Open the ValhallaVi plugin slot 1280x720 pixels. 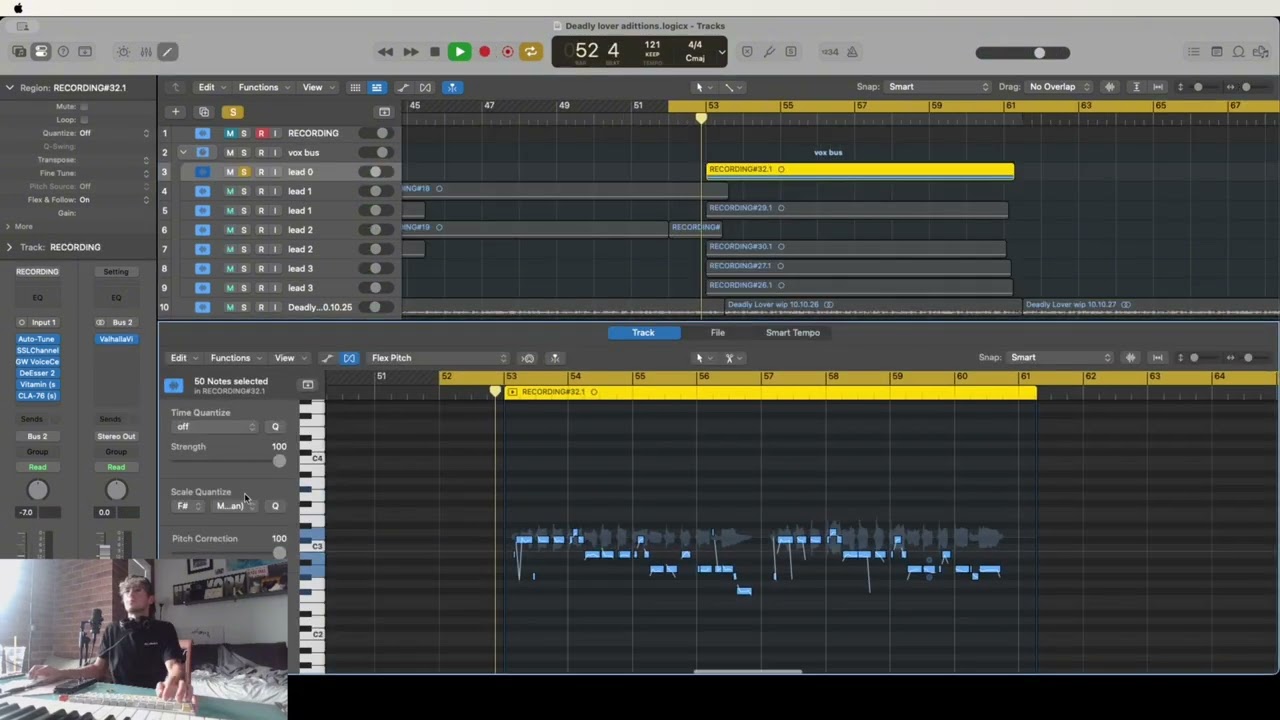point(116,339)
